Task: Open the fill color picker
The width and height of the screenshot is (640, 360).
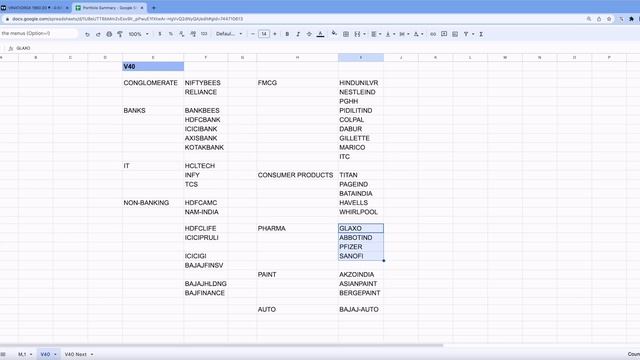Action: 334,34
